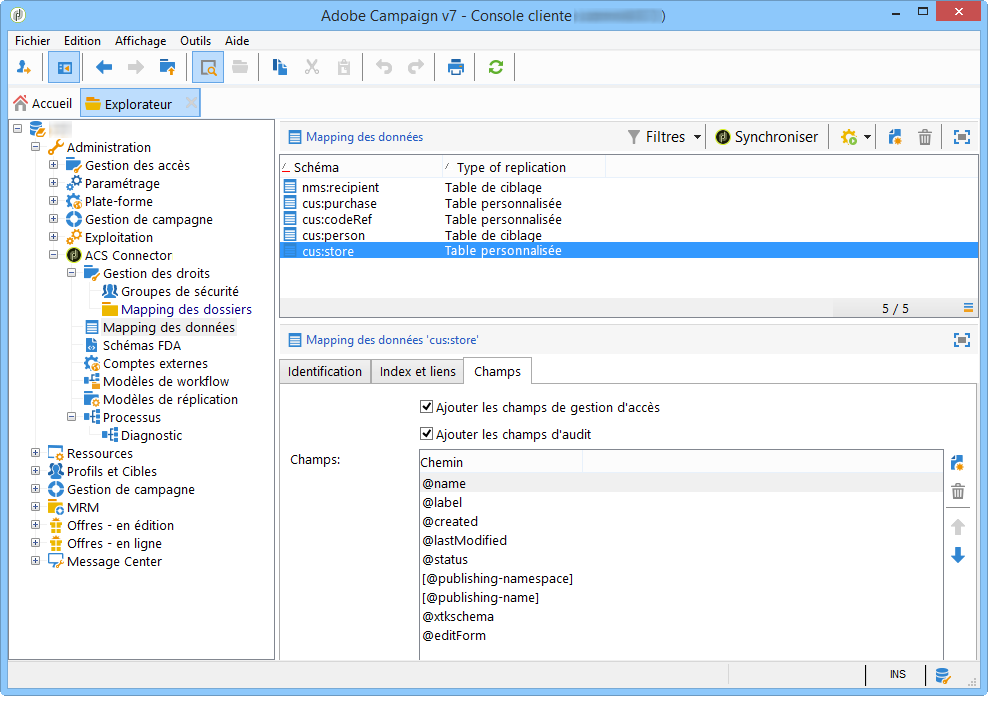Click the gray folder toolbar icon
Viewport: 1003px width, 707px height.
(x=240, y=67)
